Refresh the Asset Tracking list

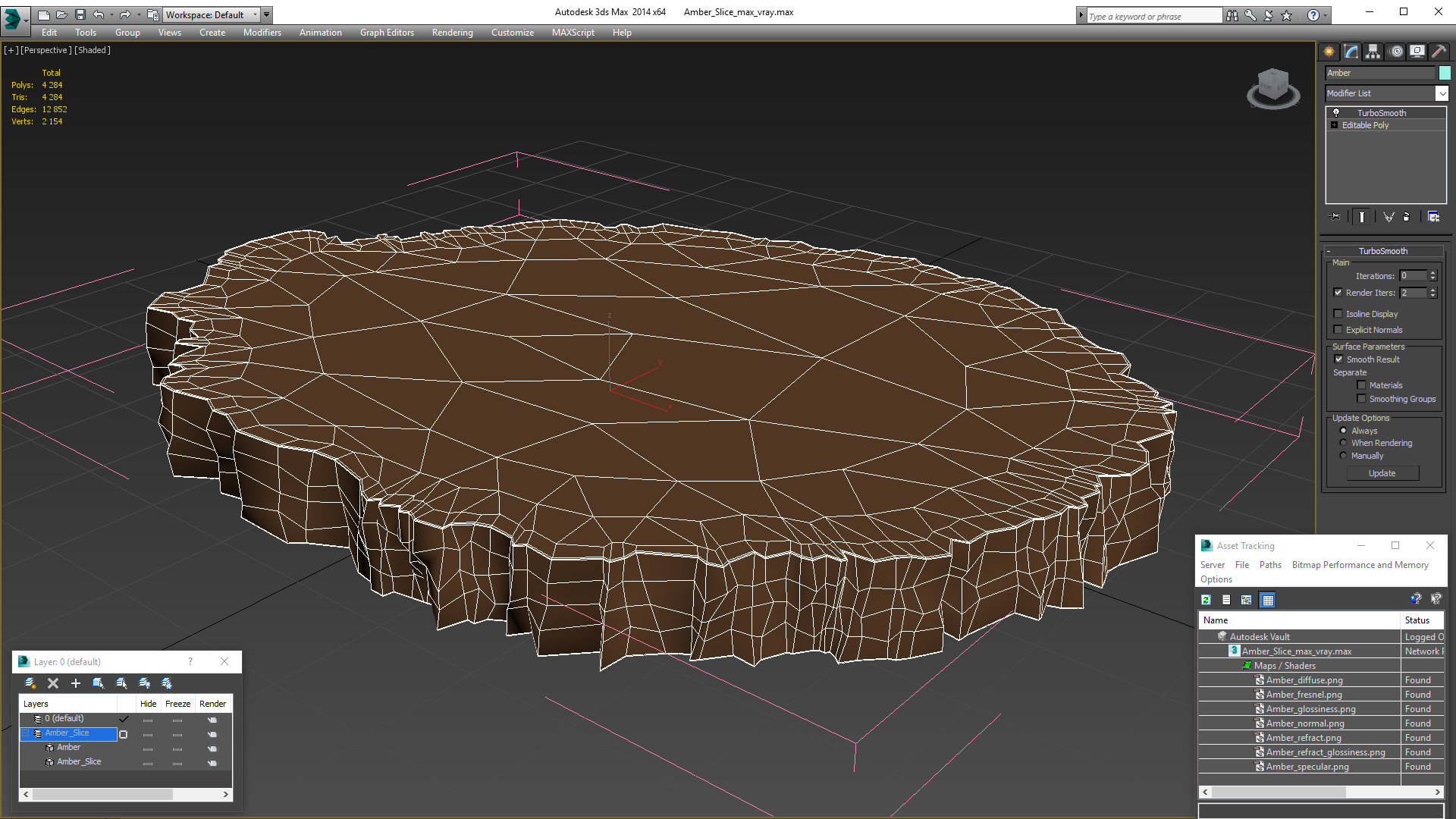click(1207, 600)
